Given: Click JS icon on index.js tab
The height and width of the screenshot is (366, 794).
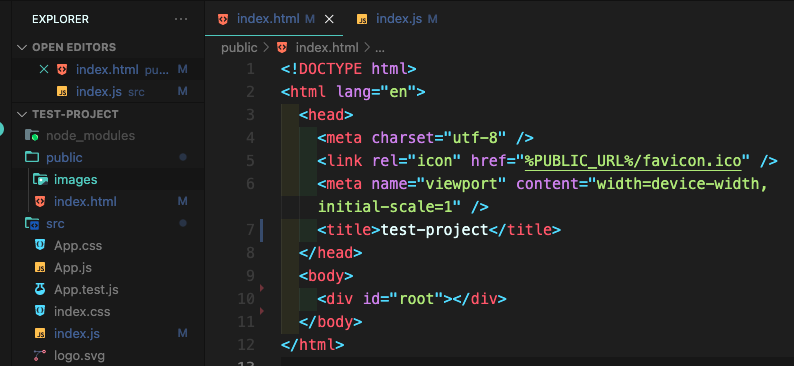Looking at the screenshot, I should (x=362, y=19).
